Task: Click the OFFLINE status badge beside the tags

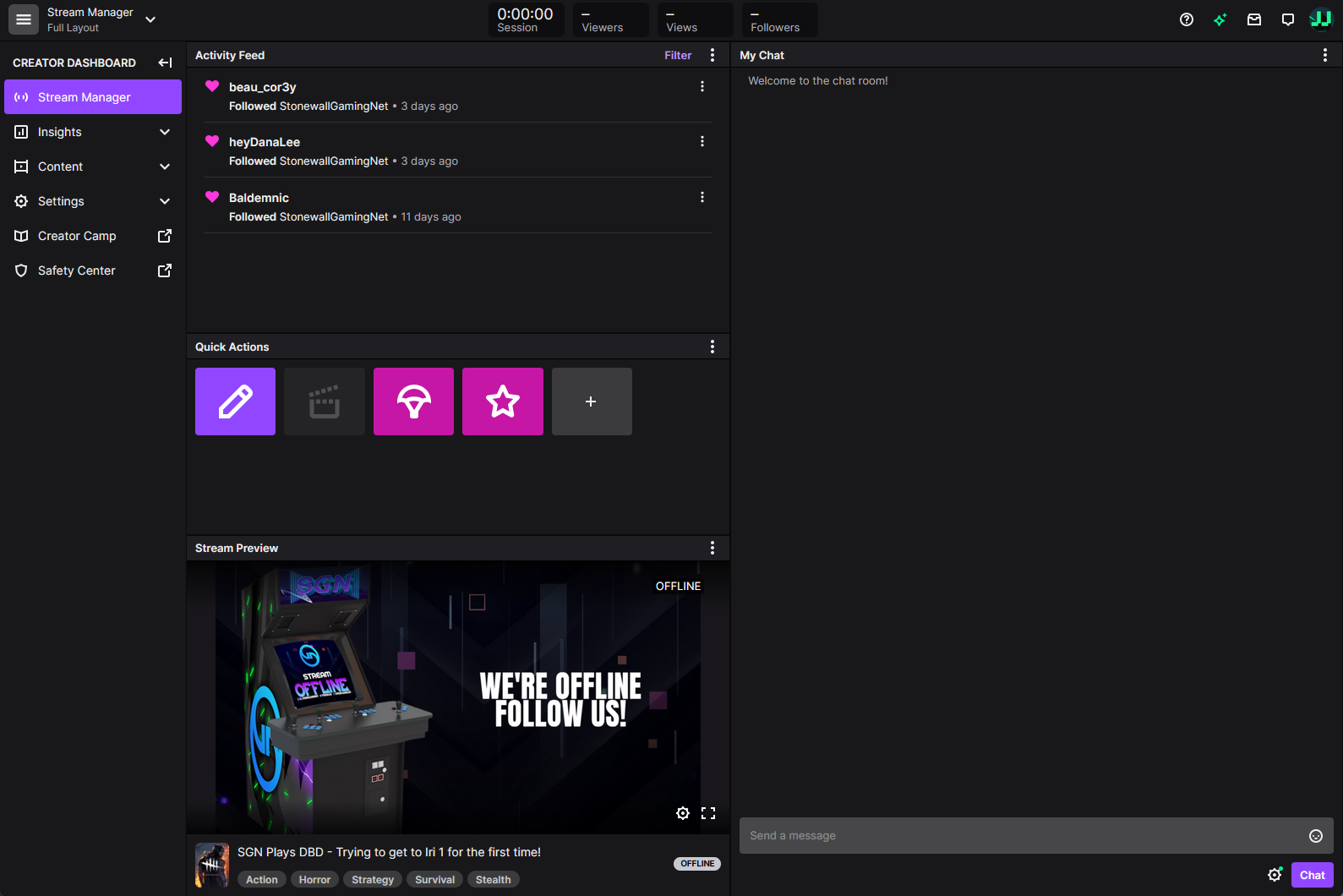Action: [x=697, y=864]
